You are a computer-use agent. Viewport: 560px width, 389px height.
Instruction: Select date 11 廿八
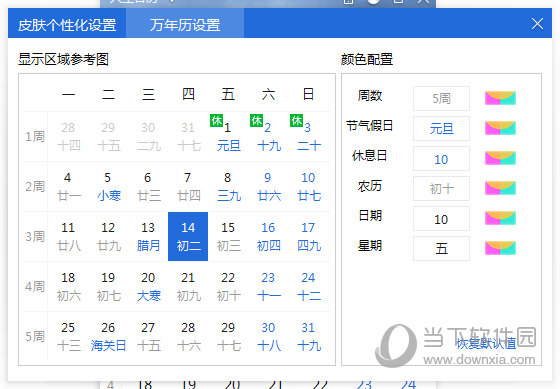68,236
